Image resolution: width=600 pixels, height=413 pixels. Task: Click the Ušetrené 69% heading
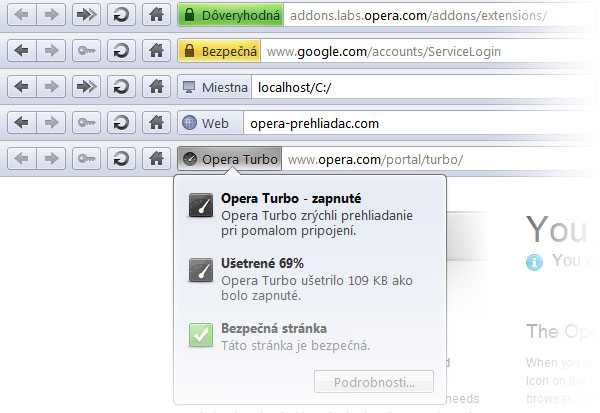tap(262, 263)
